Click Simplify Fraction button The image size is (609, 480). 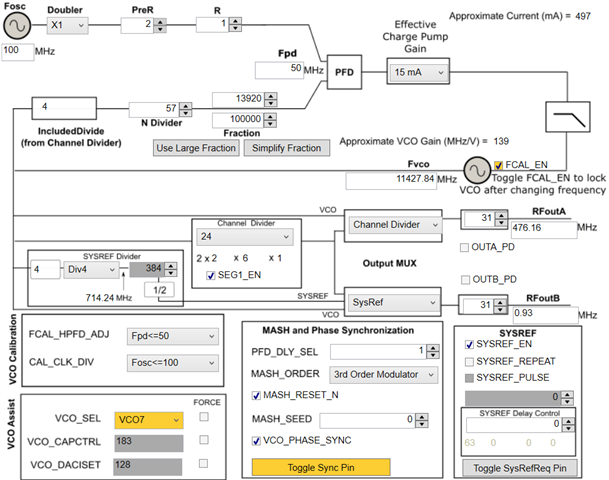(287, 148)
